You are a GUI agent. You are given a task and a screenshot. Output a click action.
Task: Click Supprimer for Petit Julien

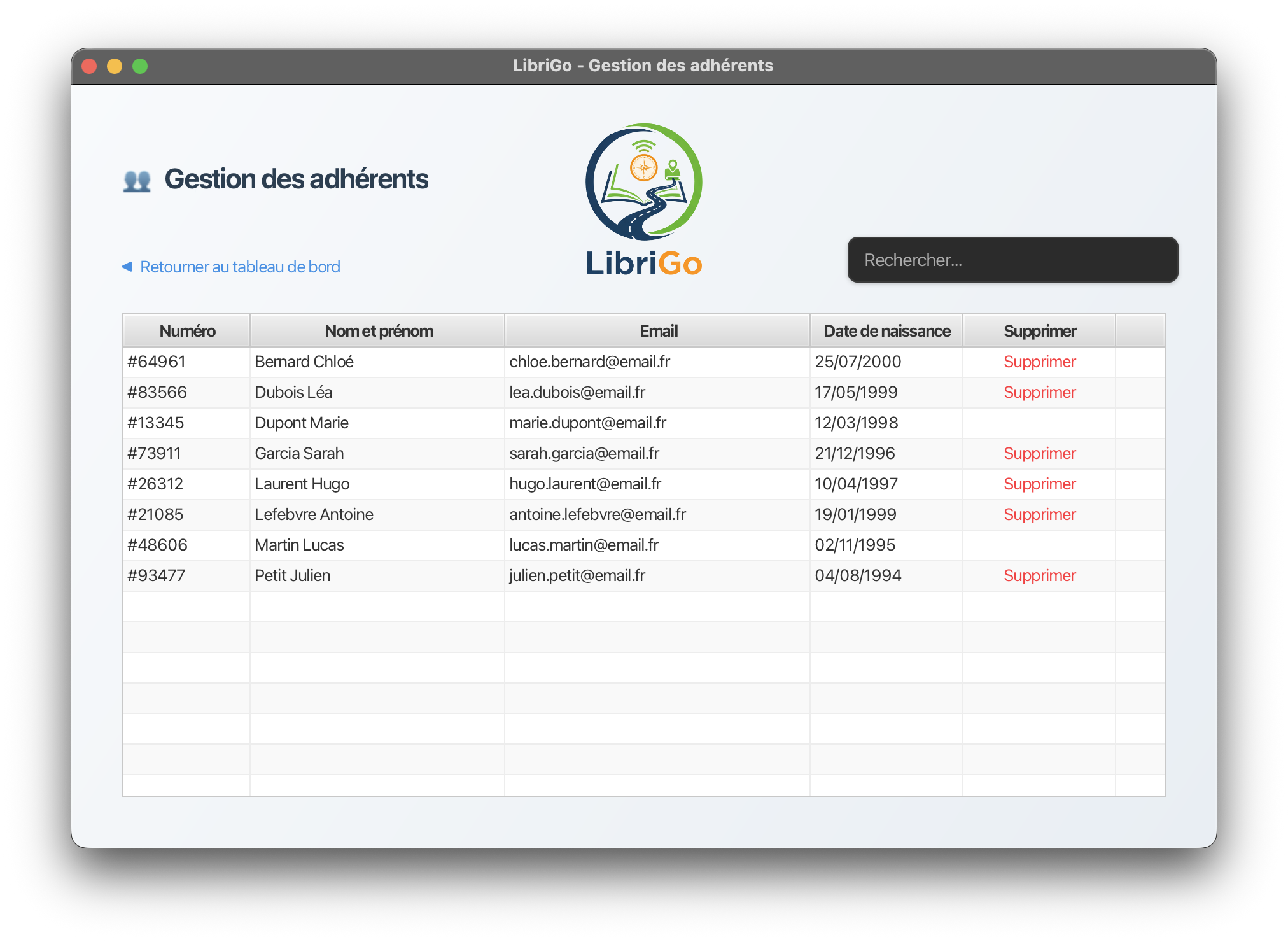click(x=1039, y=575)
